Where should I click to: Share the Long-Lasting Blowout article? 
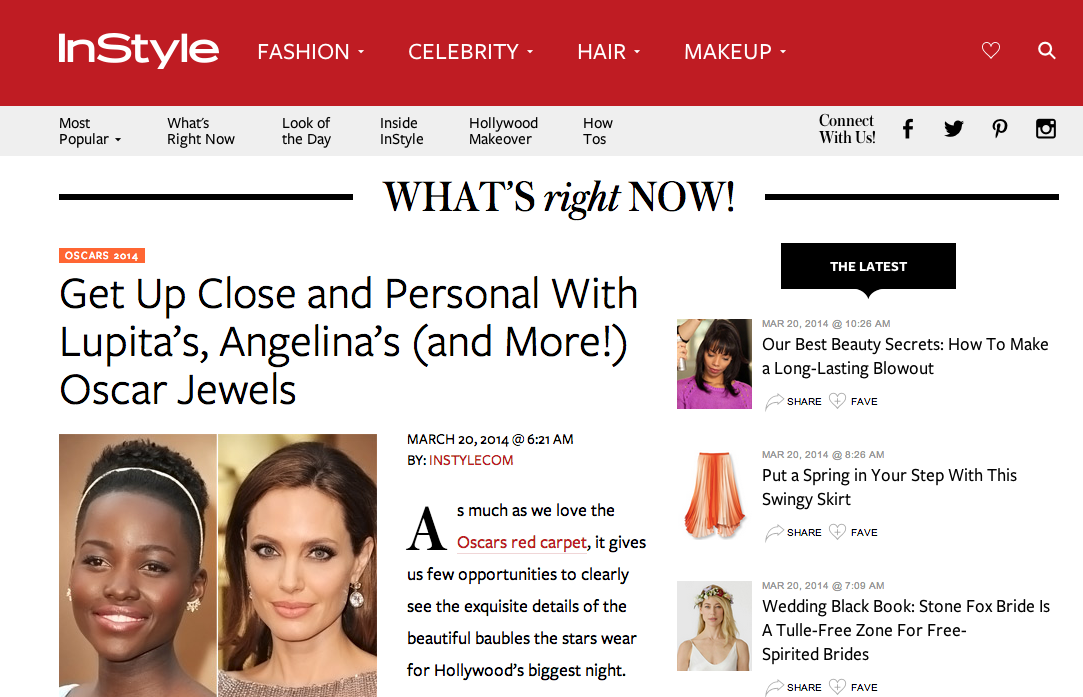click(793, 401)
